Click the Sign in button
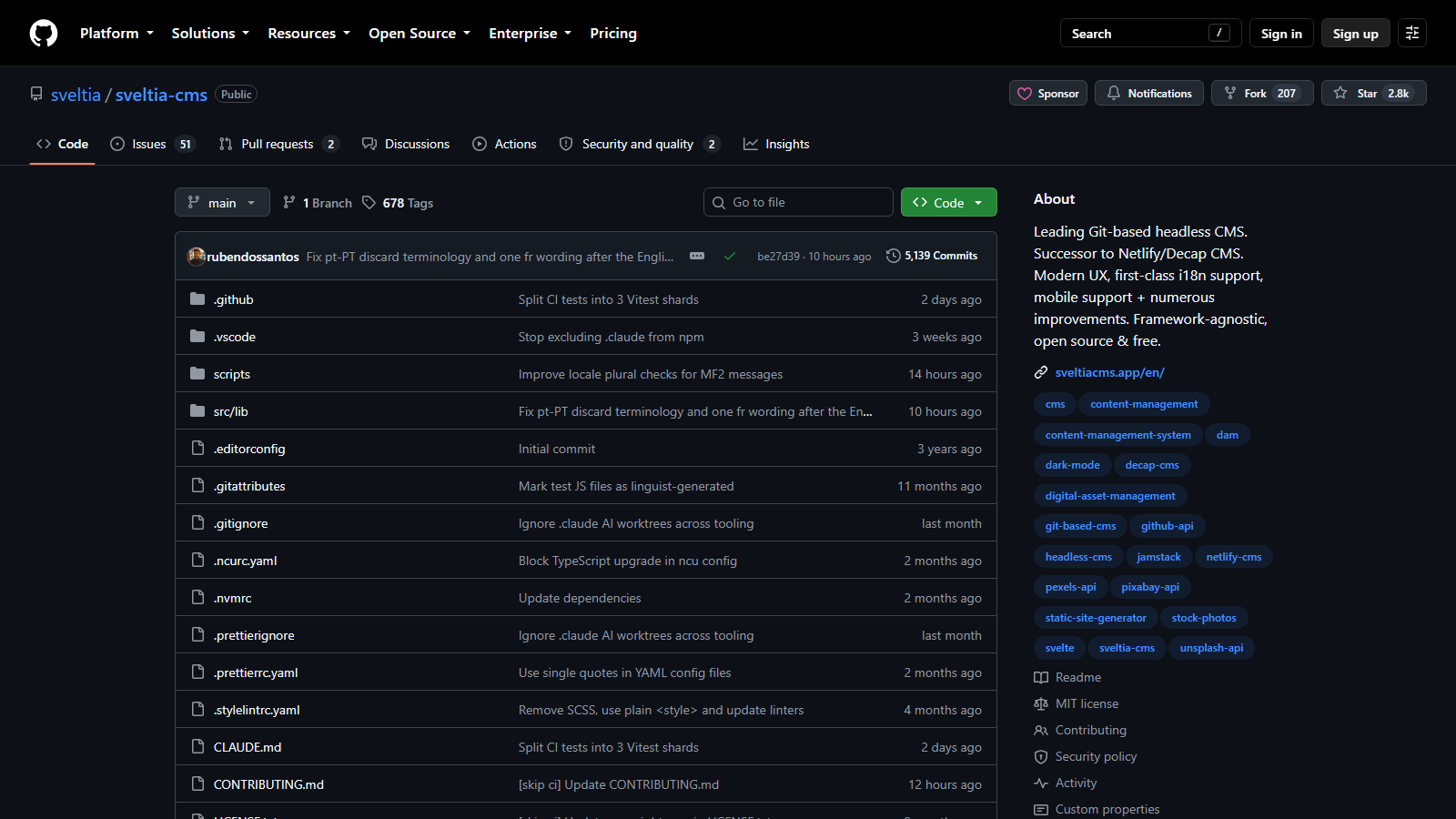This screenshot has height=819, width=1456. [x=1281, y=34]
